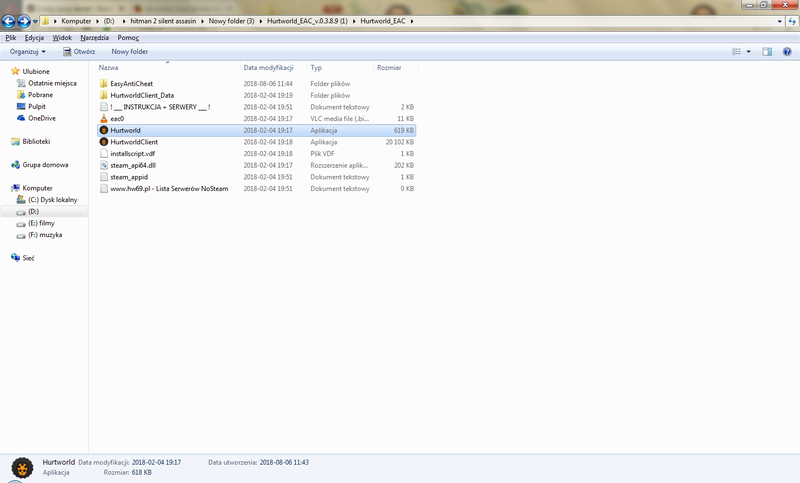Open view options dropdown arrow
This screenshot has height=483, width=800.
748,52
